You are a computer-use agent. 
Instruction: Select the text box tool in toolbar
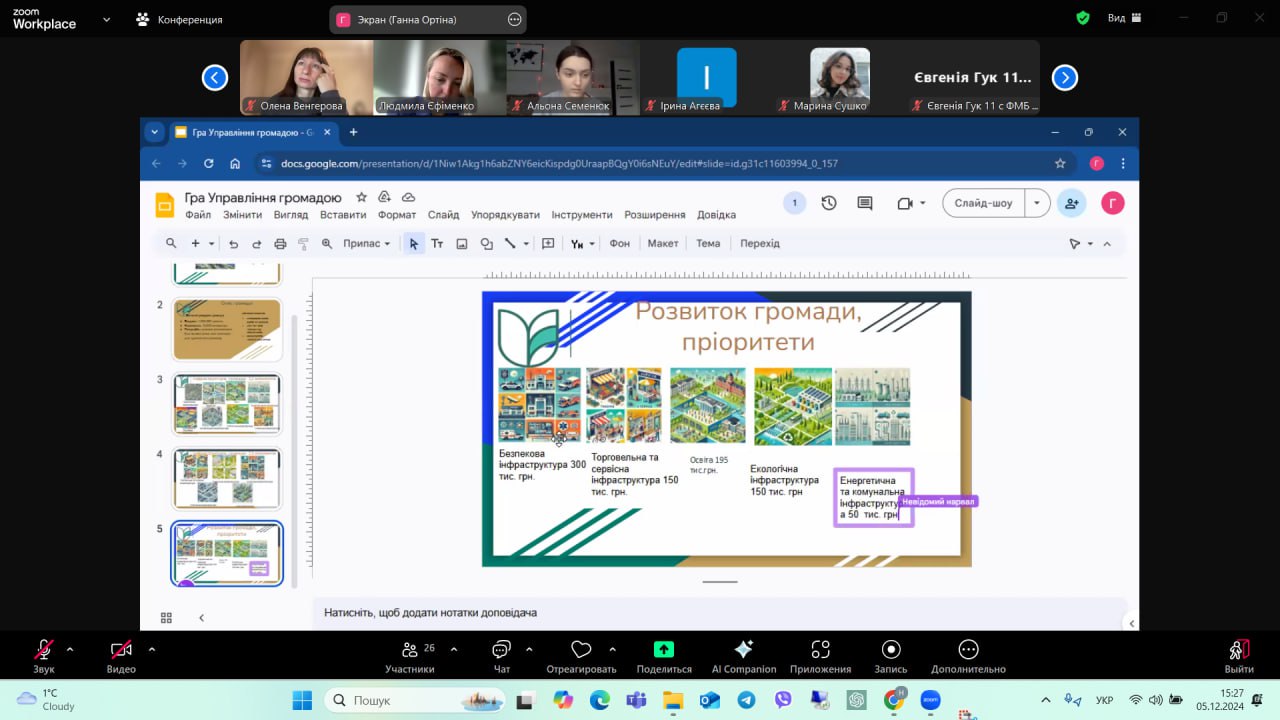(437, 244)
